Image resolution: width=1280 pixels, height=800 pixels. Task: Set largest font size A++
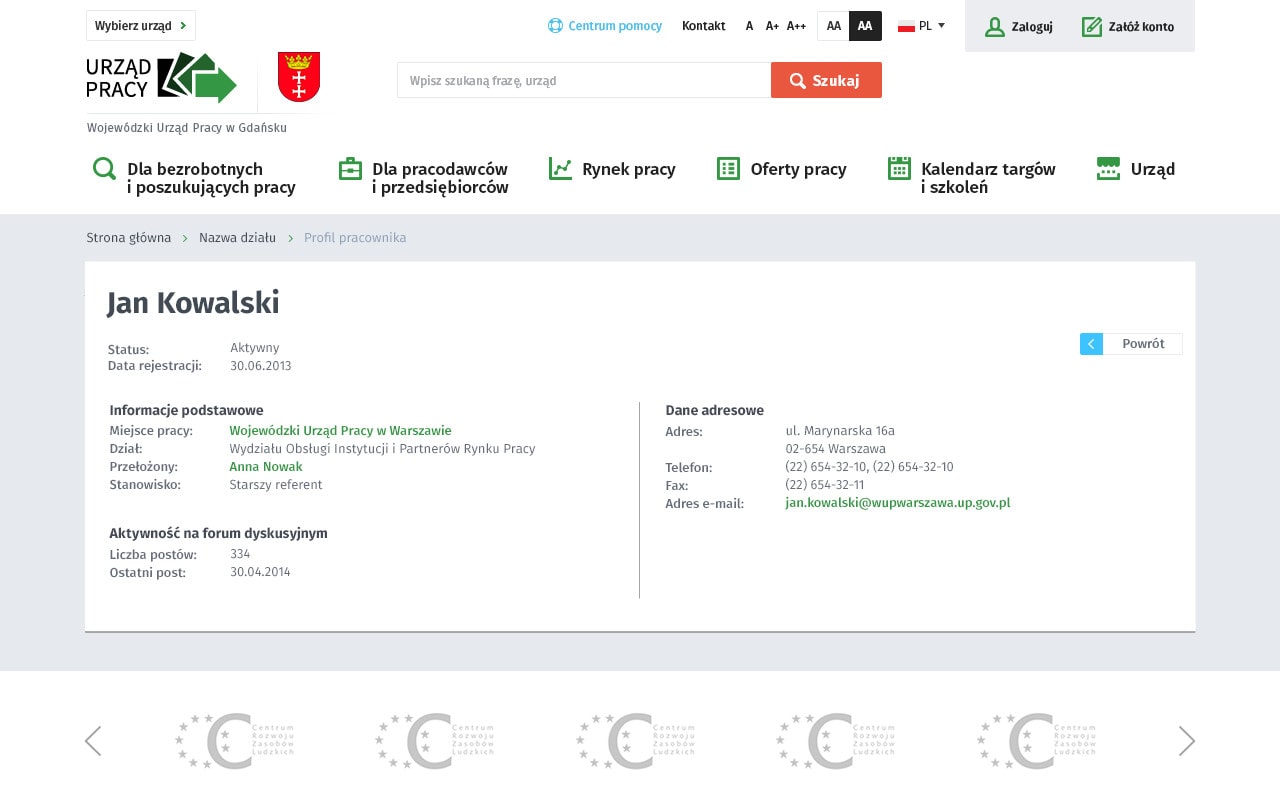(796, 26)
